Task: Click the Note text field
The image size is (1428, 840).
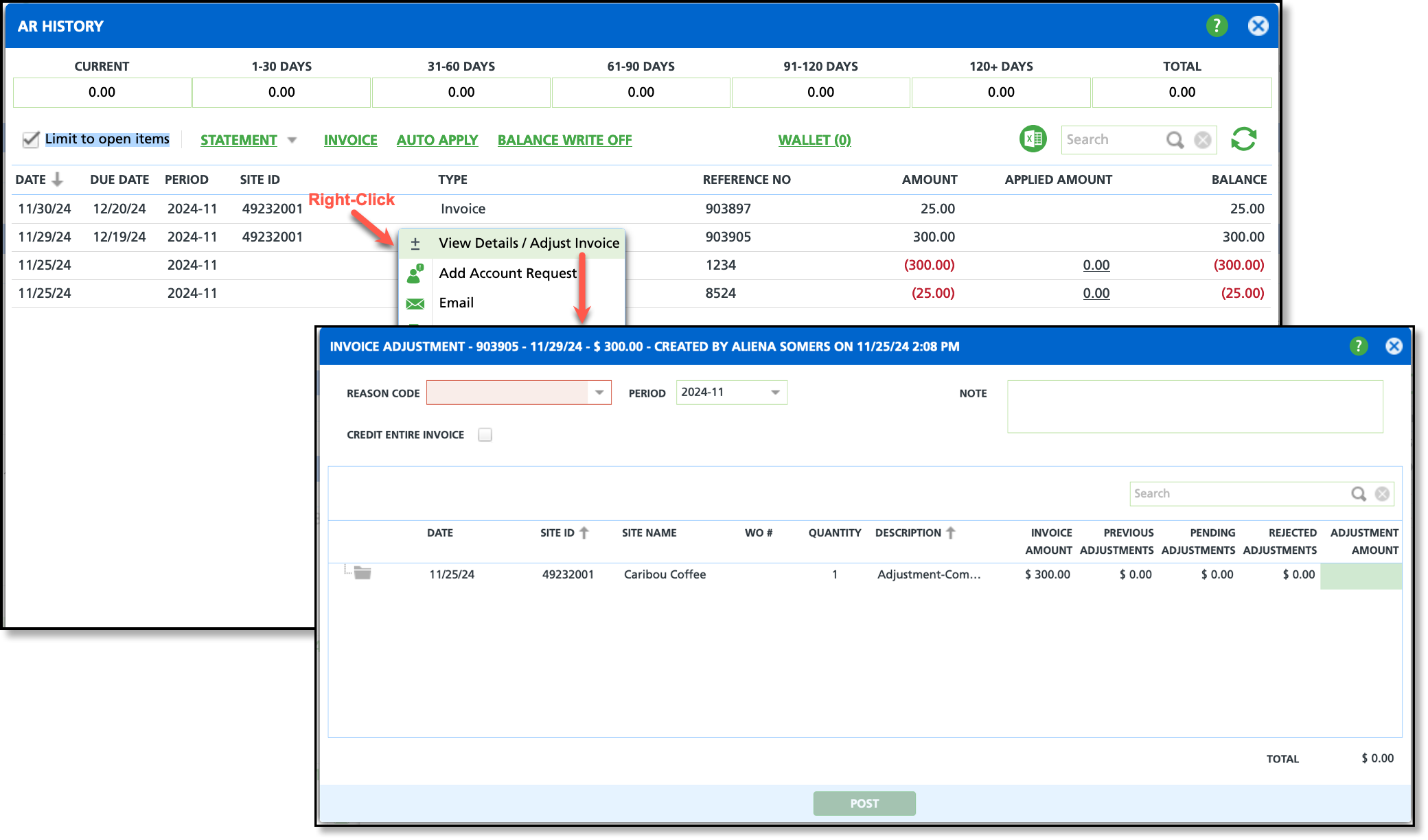Action: tap(1195, 407)
